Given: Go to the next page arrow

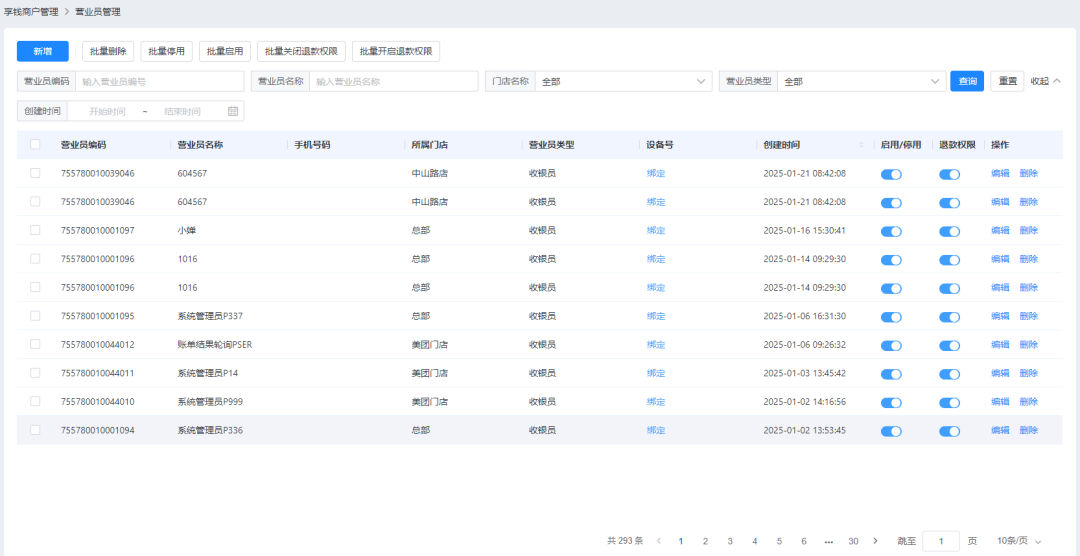Looking at the screenshot, I should coord(875,541).
